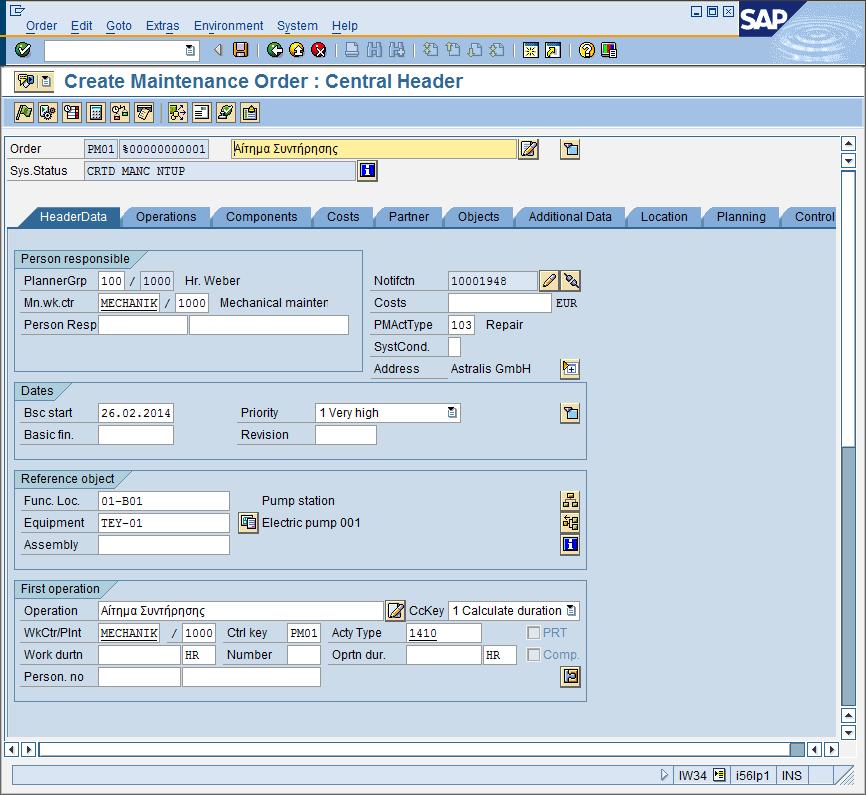Click the status bar list icon after IW34
Viewport: 866px width, 795px height.
pyautogui.click(x=719, y=775)
